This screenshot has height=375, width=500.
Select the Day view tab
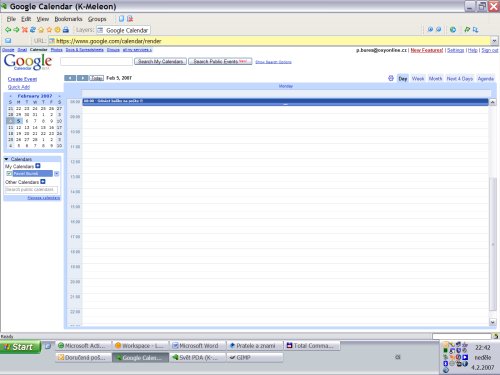click(403, 79)
